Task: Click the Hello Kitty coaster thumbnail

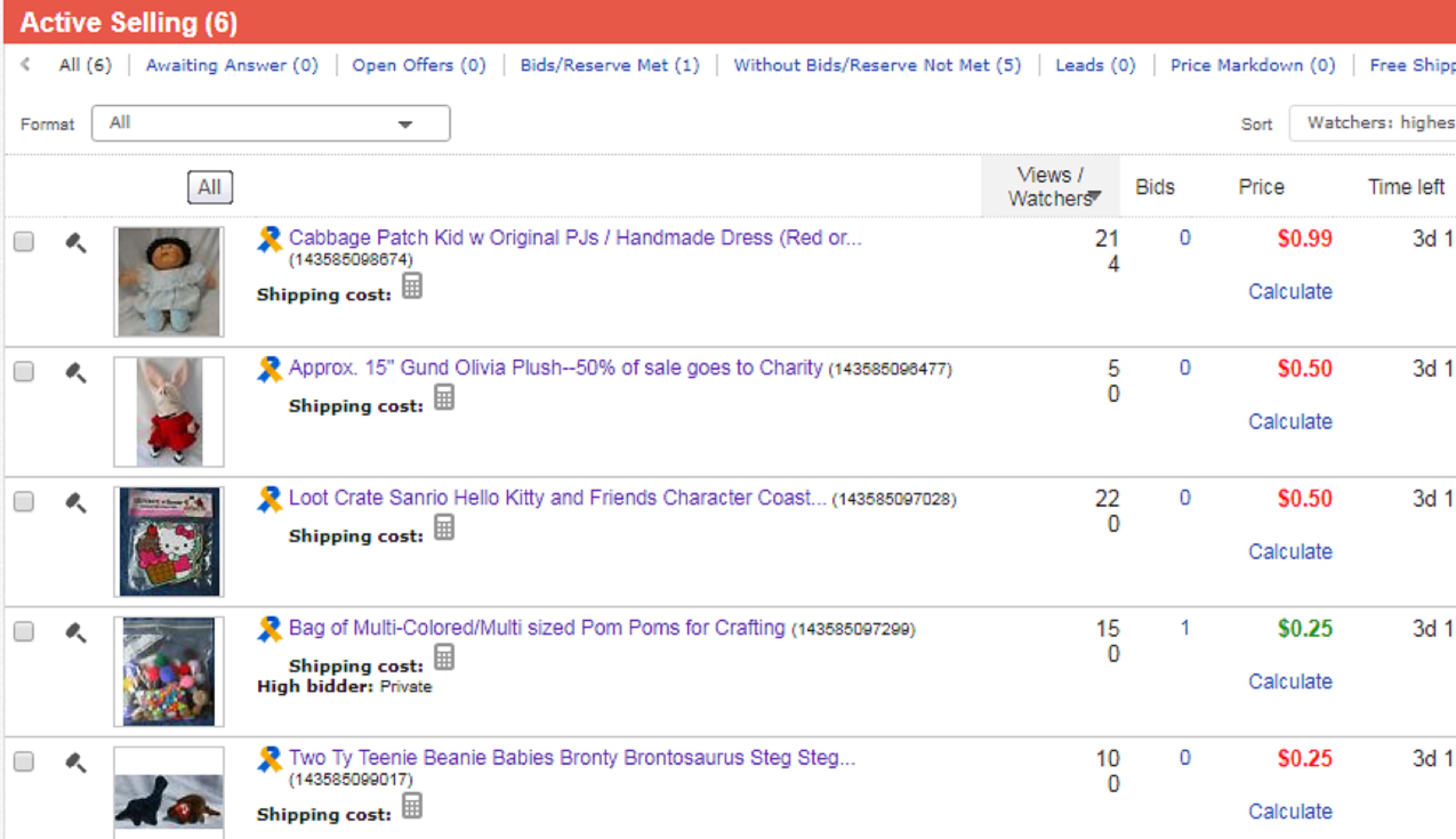Action: [x=169, y=542]
